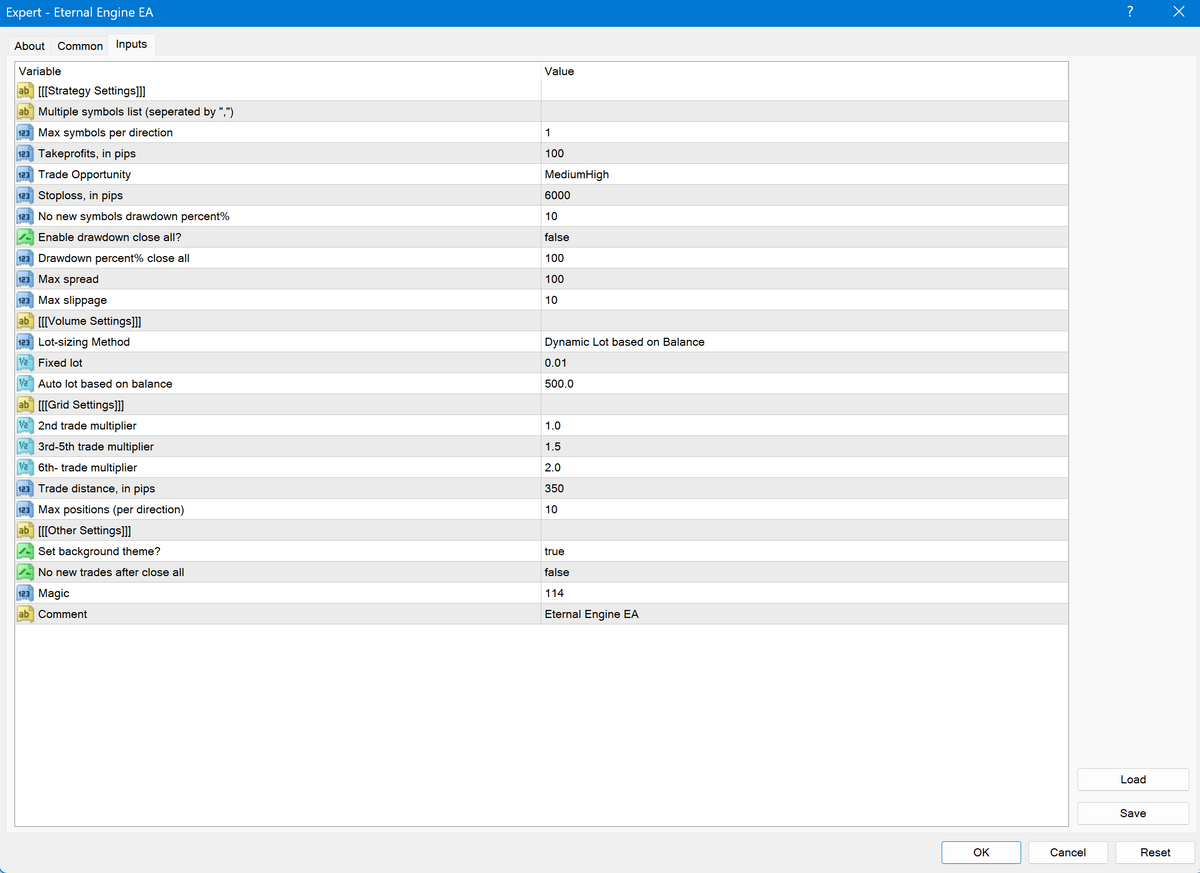Click the decimal icon next to Fixed lot
Viewport: 1200px width, 873px height.
(x=25, y=364)
